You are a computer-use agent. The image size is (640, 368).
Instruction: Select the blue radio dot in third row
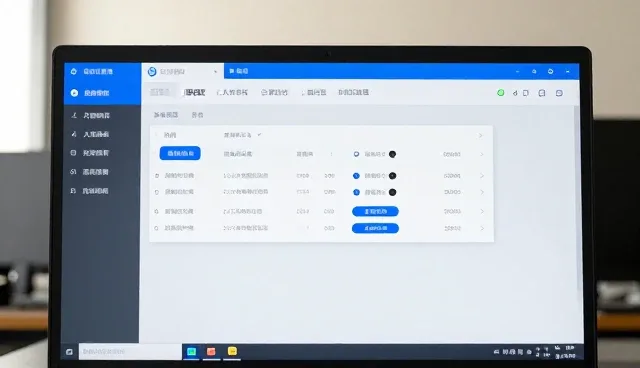pos(356,192)
